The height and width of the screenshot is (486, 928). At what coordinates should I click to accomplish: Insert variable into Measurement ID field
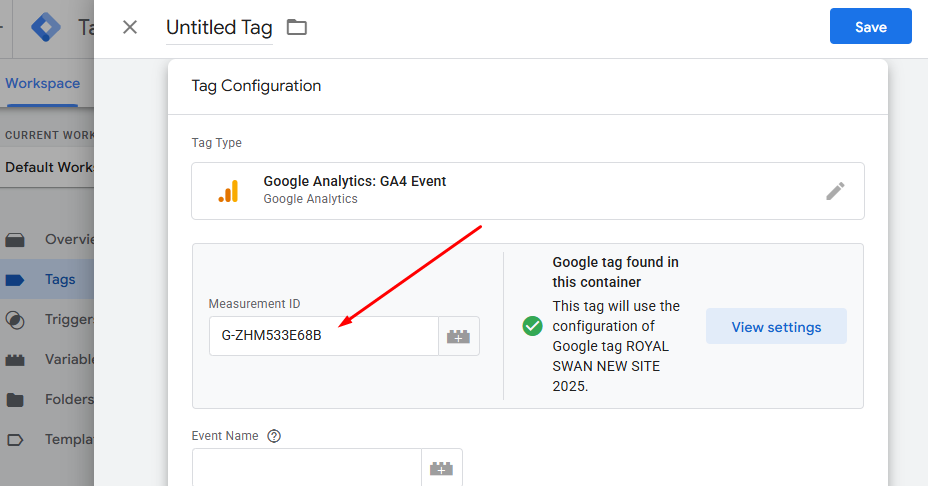tap(459, 336)
